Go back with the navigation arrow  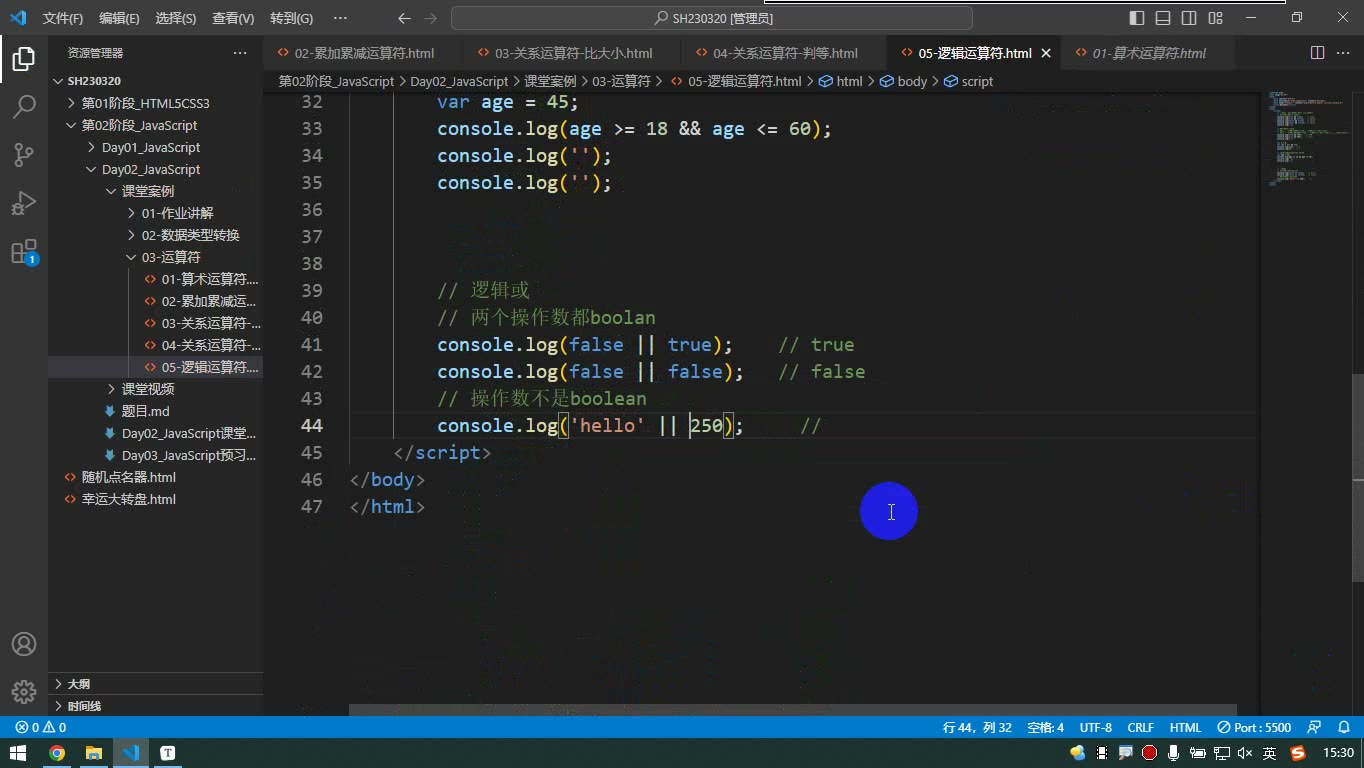(403, 18)
